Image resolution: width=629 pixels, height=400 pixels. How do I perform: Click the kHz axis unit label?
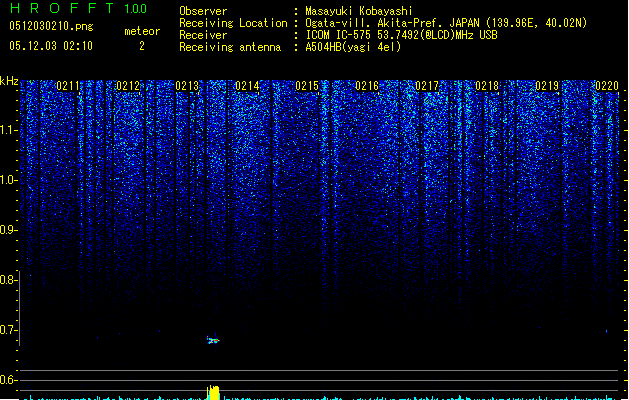(9, 81)
